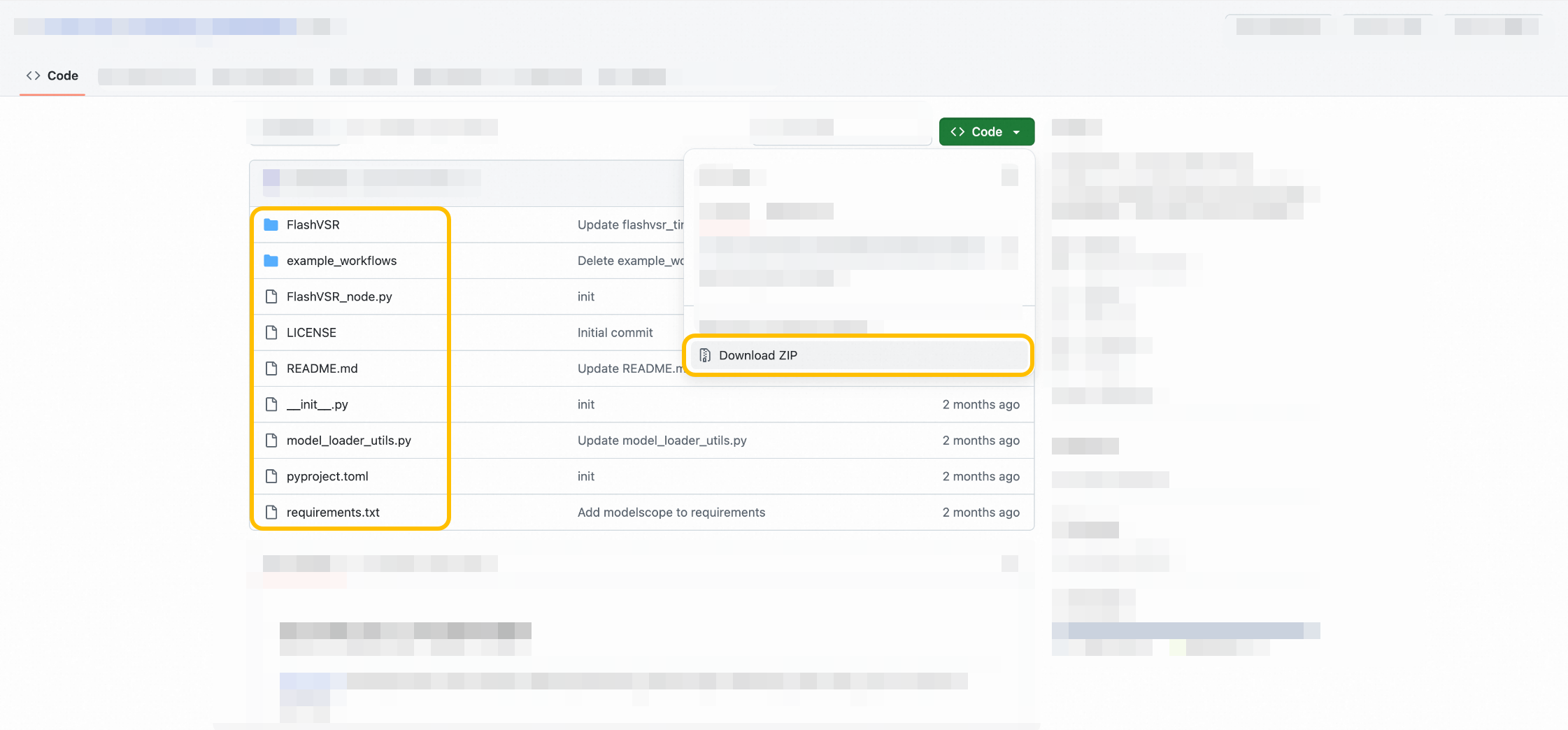The image size is (1568, 730).
Task: Open the 'init' commit message for pyproject.toml
Action: pyautogui.click(x=586, y=476)
